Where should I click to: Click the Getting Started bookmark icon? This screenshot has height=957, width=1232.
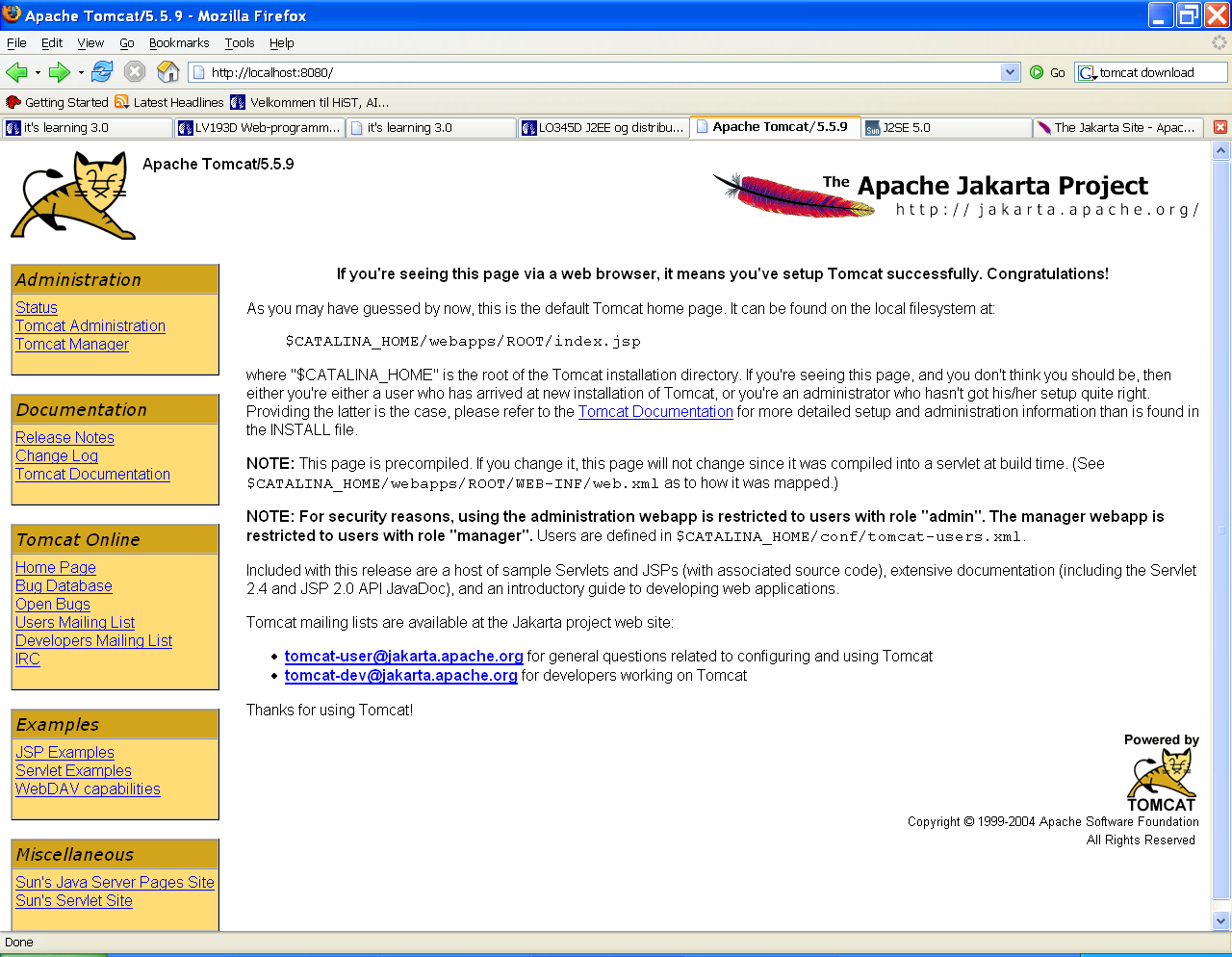(13, 102)
